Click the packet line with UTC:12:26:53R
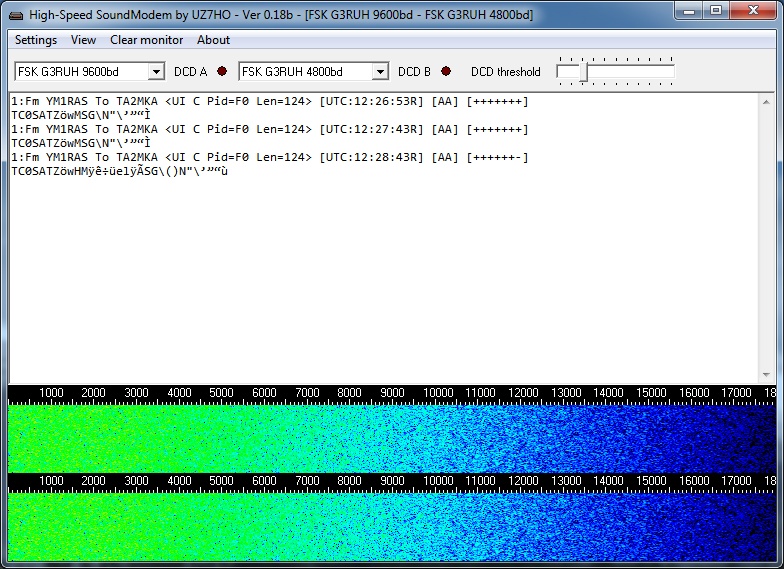784x569 pixels. (270, 102)
